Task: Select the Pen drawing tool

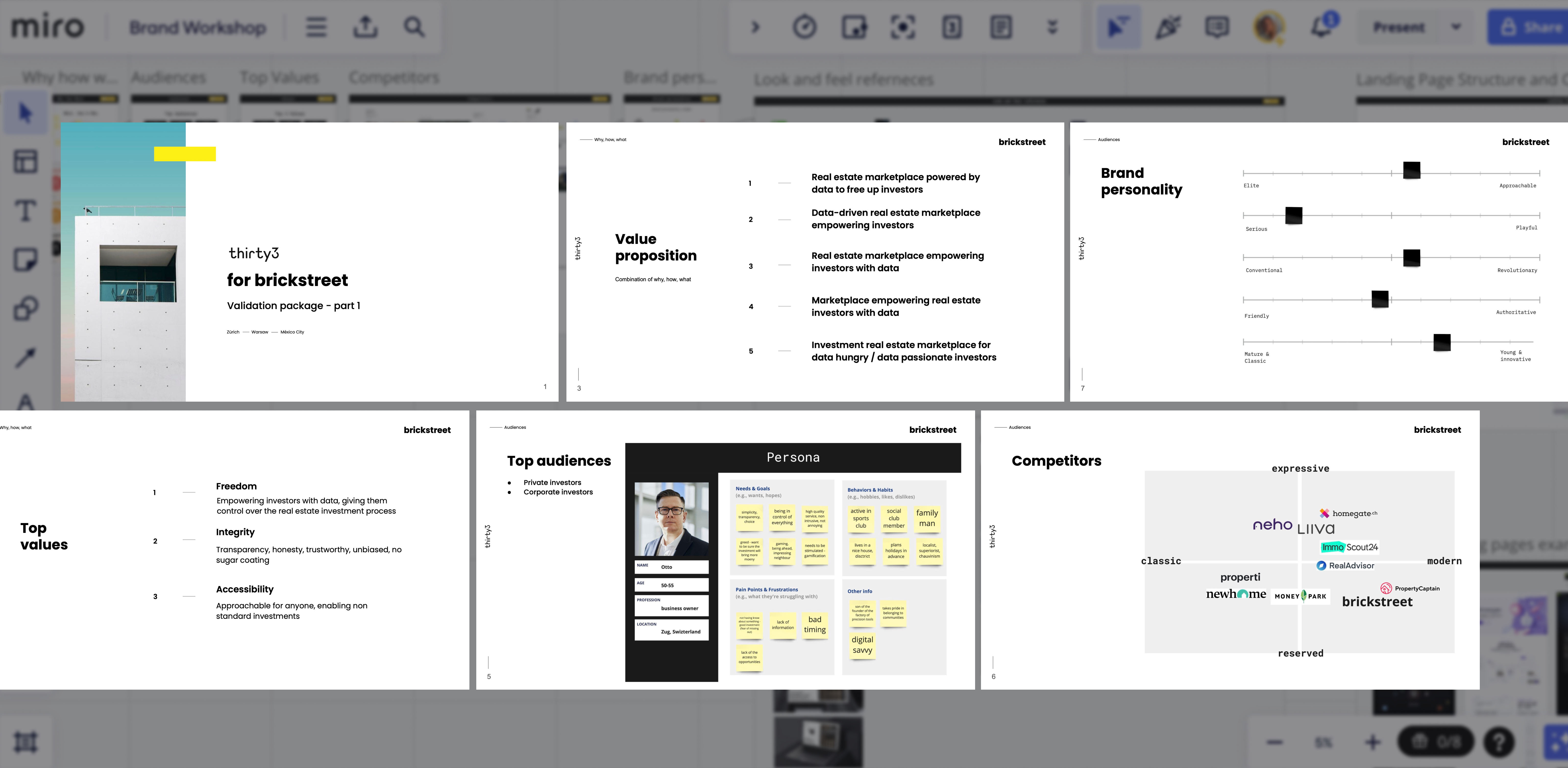Action: click(25, 358)
